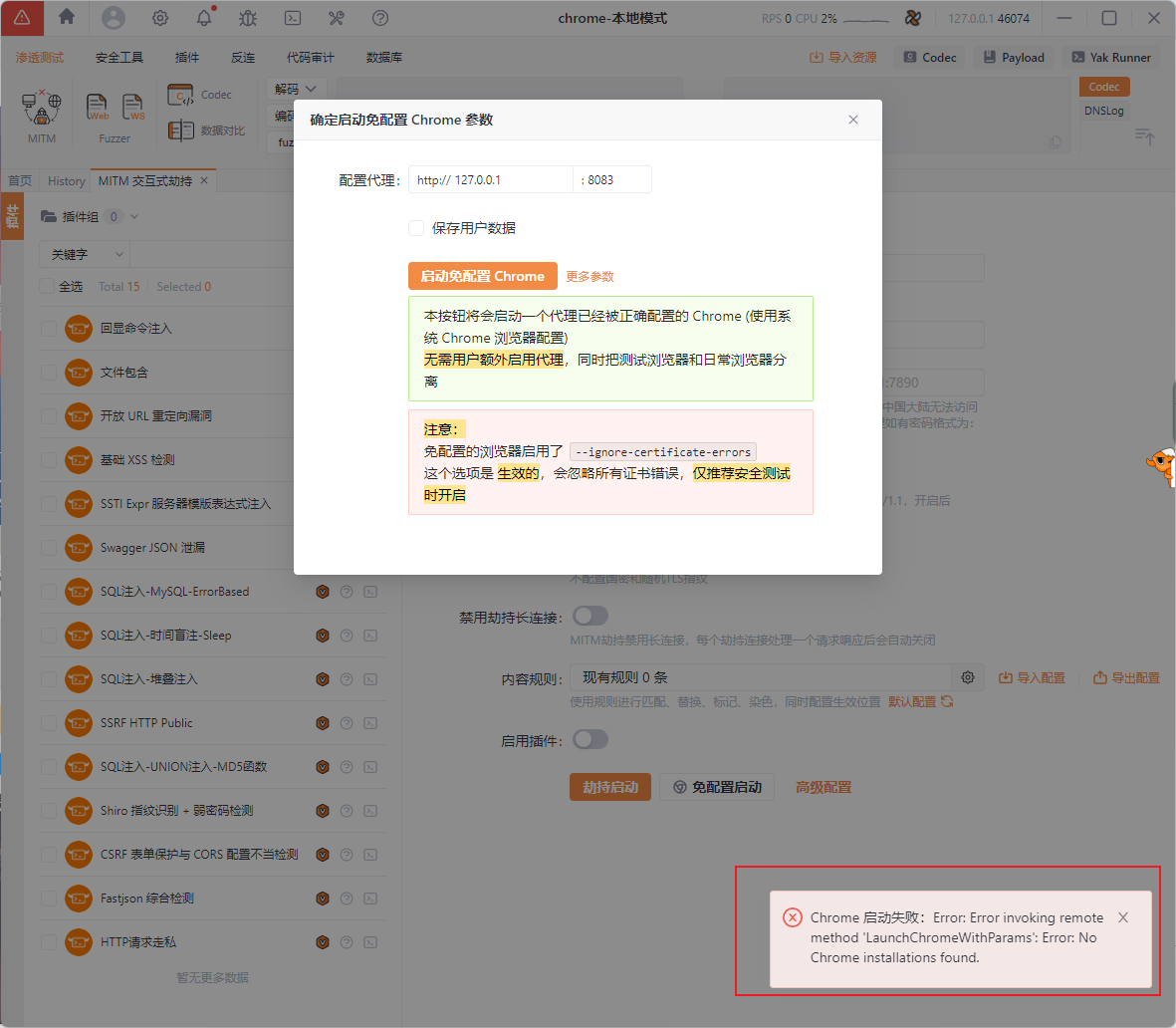Check the 保存用户数据 checkbox
The image size is (1176, 1028).
[x=416, y=228]
